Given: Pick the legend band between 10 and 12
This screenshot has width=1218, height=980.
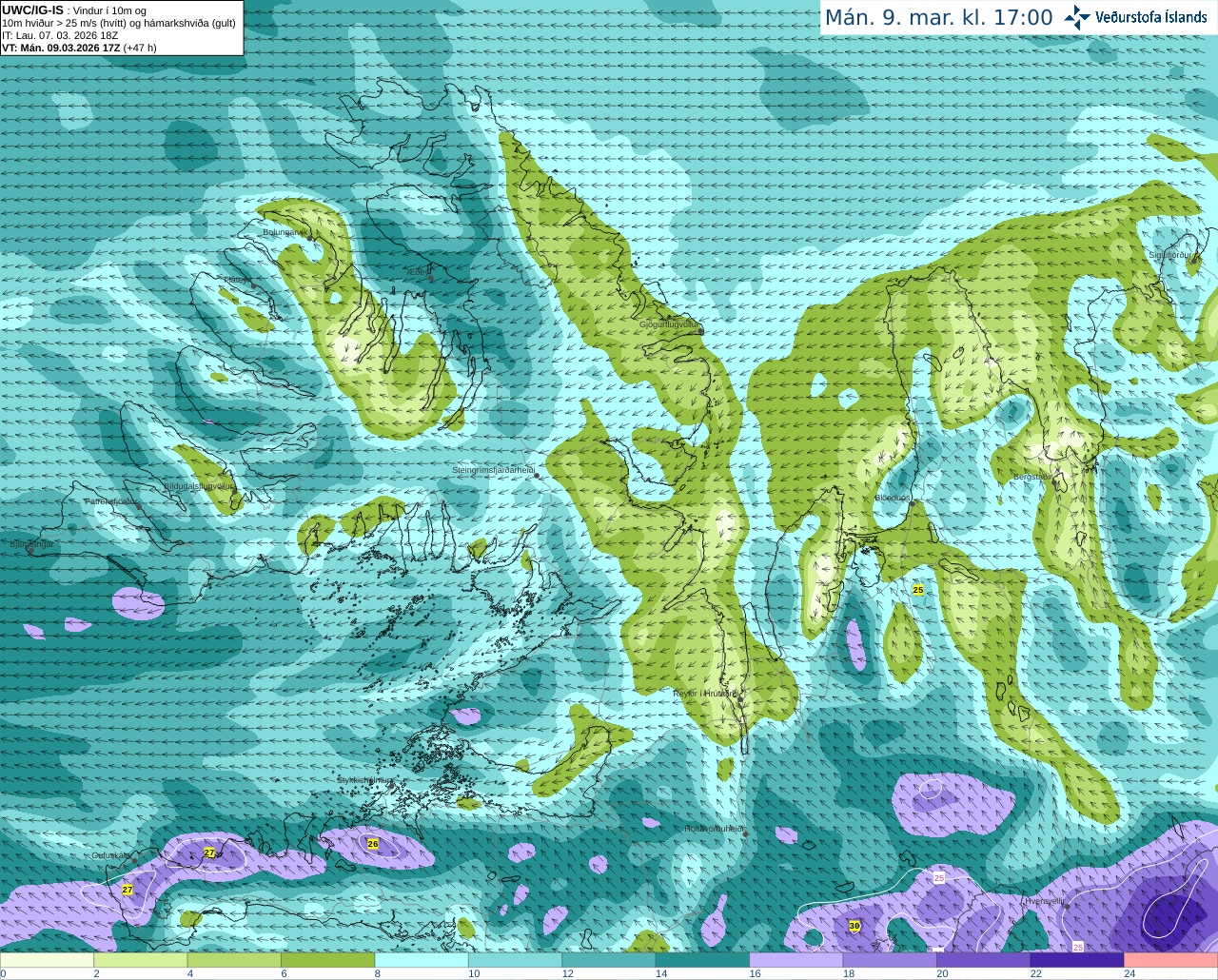Looking at the screenshot, I should click(x=515, y=960).
